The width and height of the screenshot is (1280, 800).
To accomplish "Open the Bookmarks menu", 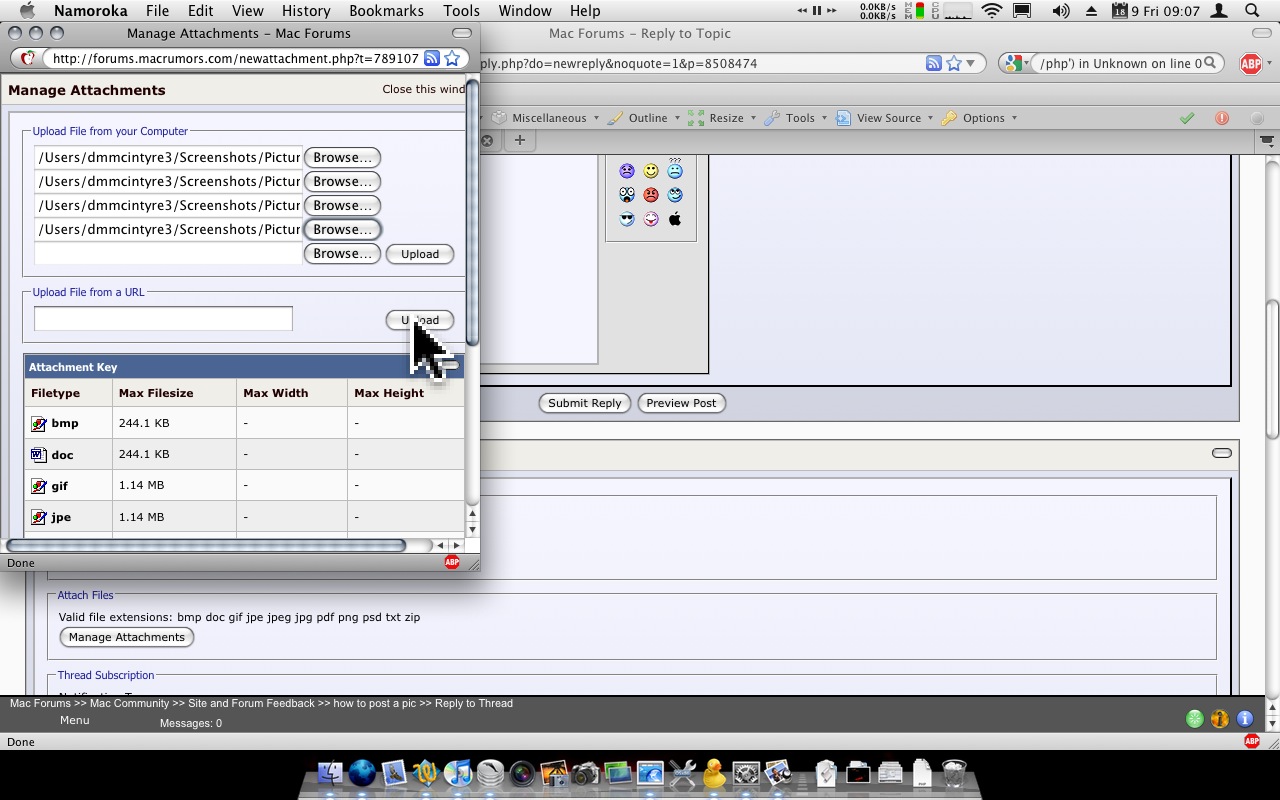I will pos(386,11).
